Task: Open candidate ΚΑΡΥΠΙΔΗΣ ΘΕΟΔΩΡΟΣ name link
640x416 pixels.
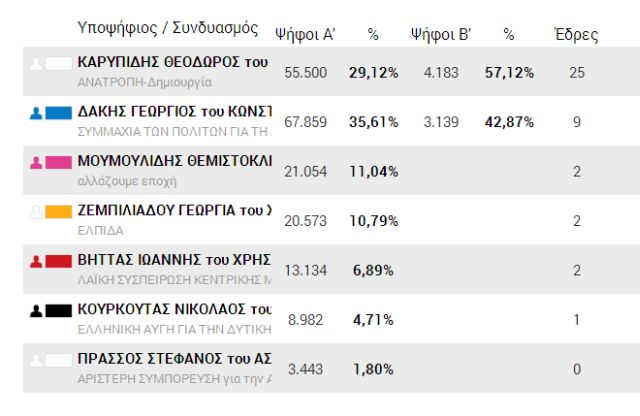Action: [x=173, y=62]
